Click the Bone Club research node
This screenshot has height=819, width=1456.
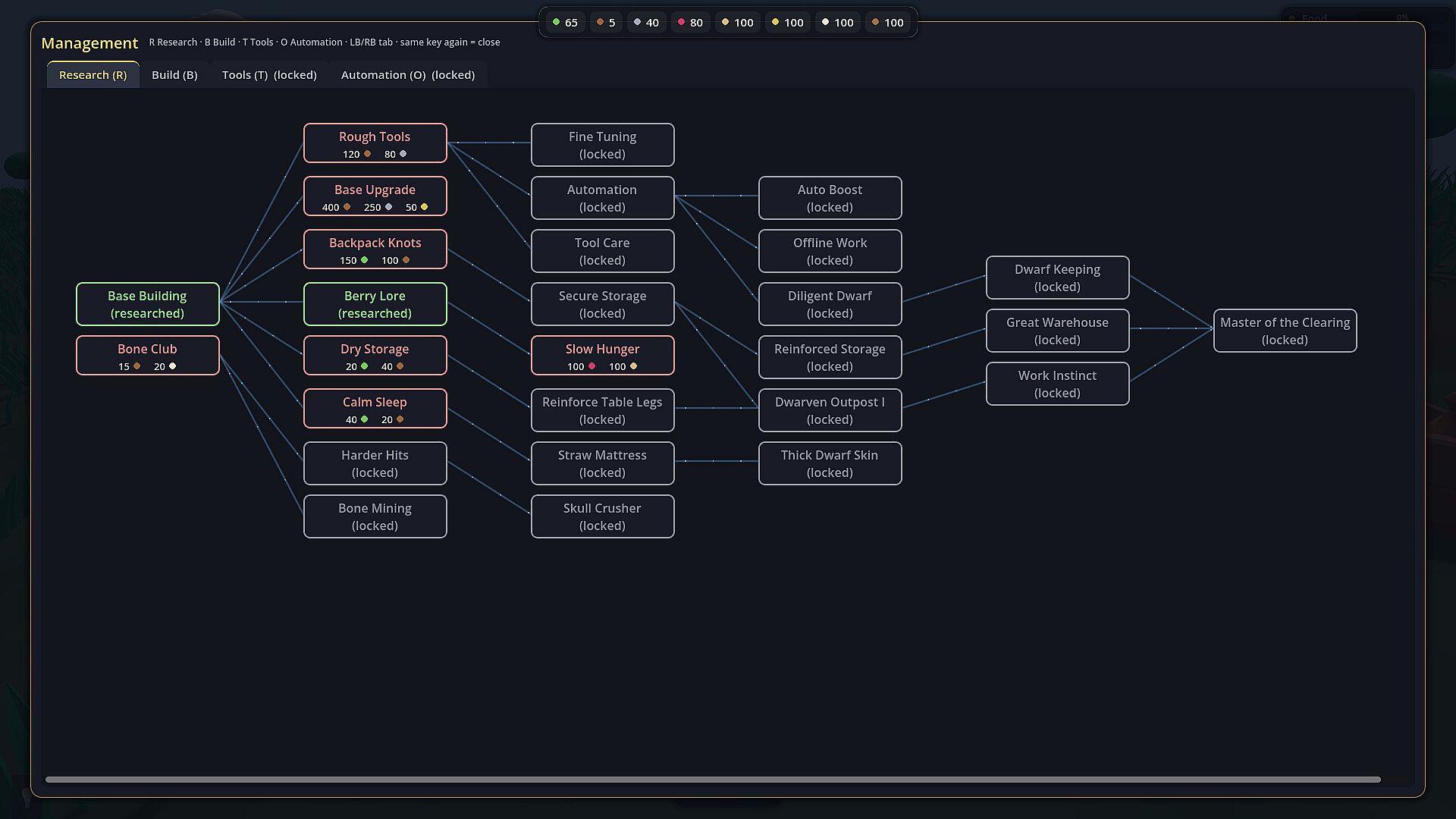click(148, 356)
